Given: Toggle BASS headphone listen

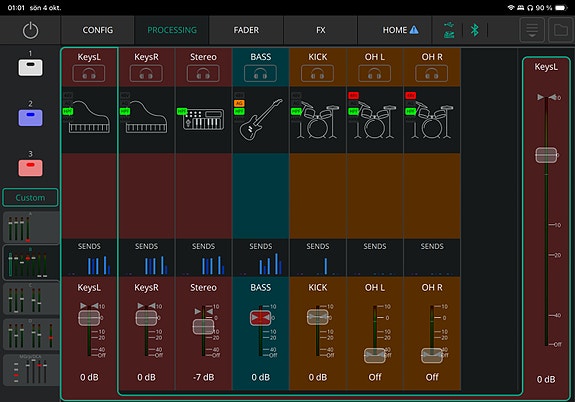Looking at the screenshot, I should point(260,74).
